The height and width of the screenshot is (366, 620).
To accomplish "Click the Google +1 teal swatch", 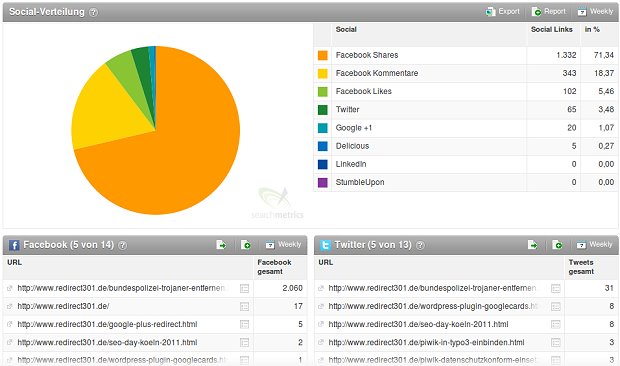I will (x=323, y=128).
